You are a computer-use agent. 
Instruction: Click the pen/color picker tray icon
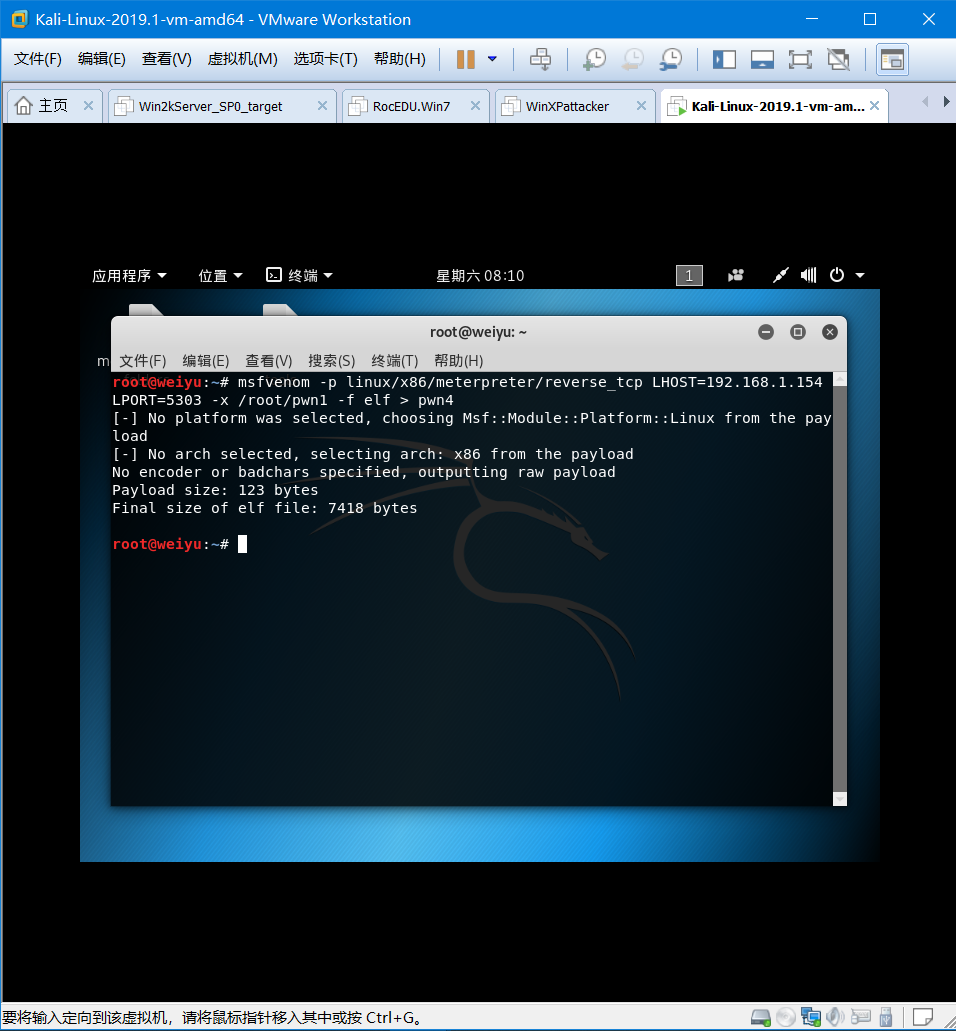click(780, 275)
